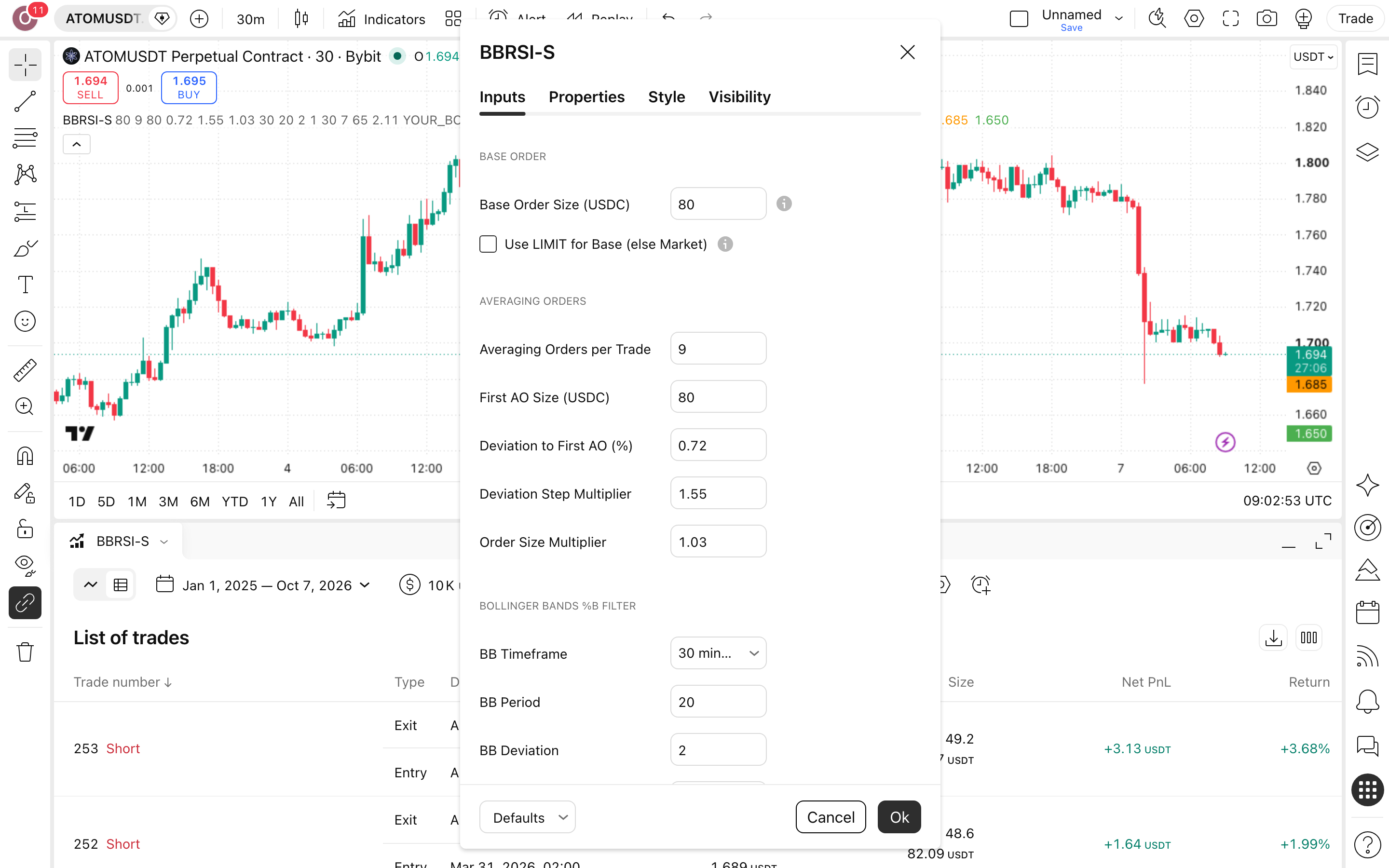Open the Visibility tab
The height and width of the screenshot is (868, 1389).
click(x=739, y=96)
